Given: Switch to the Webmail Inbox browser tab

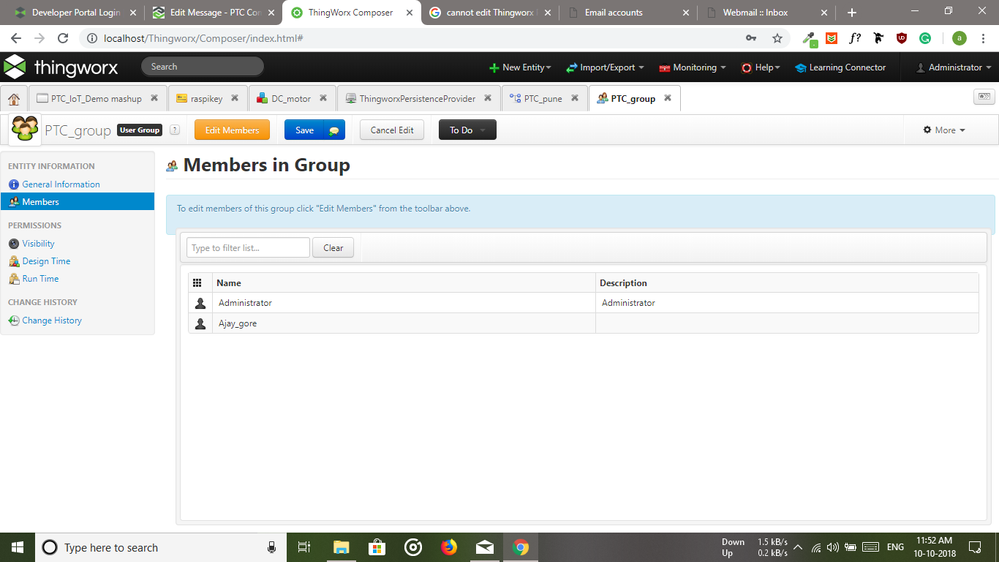Looking at the screenshot, I should click(755, 13).
